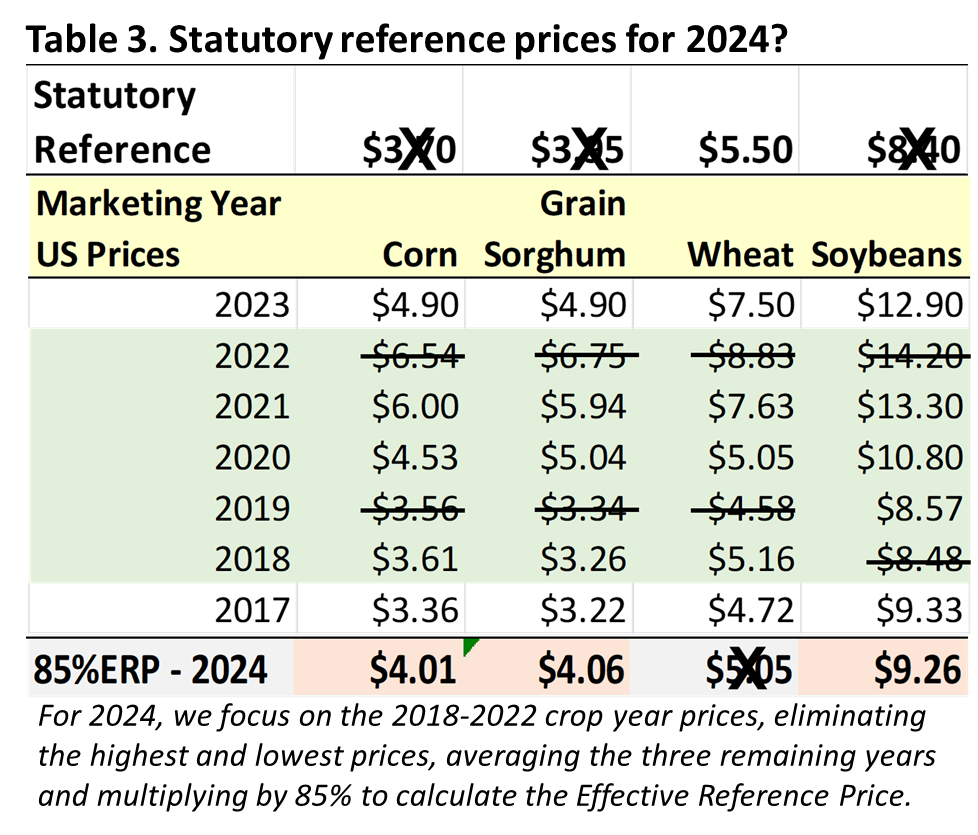This screenshot has width=978, height=835.
Task: Click the struck-through 2019 sorghum price $3.34
Action: 586,509
